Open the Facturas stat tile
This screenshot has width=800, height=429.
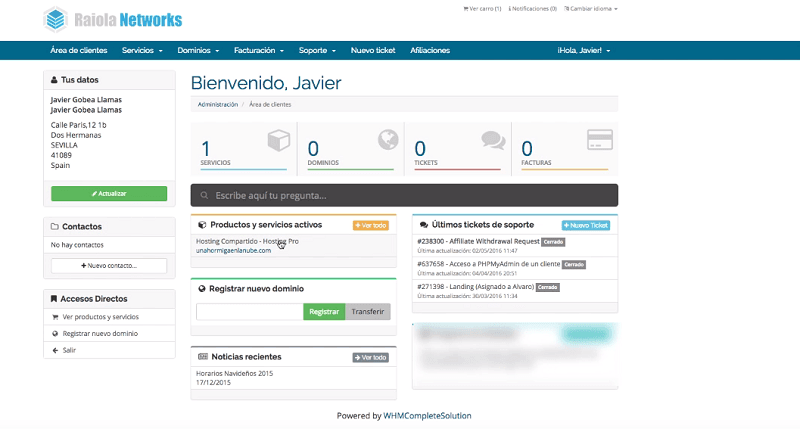pyautogui.click(x=565, y=149)
